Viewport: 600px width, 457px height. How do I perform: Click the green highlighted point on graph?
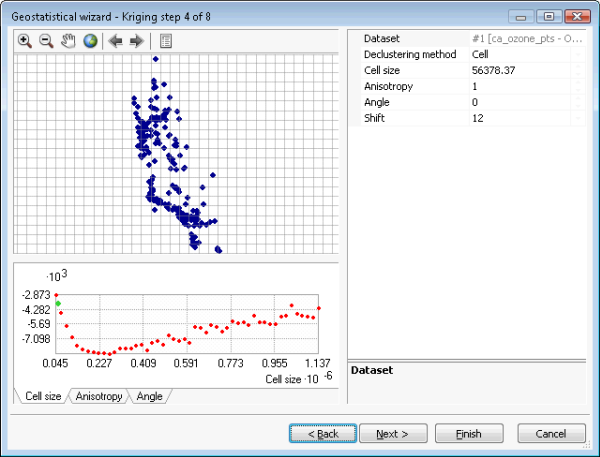coord(58,303)
